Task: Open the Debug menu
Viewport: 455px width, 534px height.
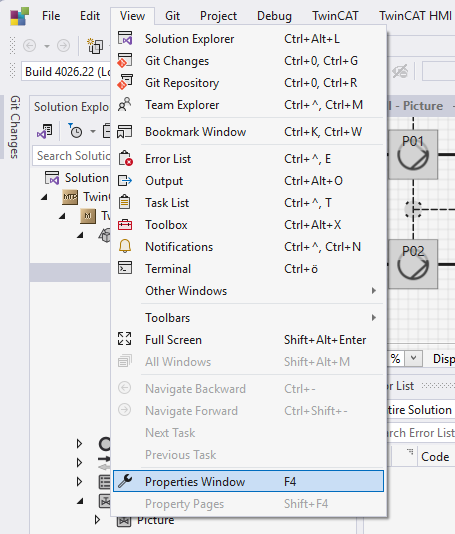Action: [274, 16]
